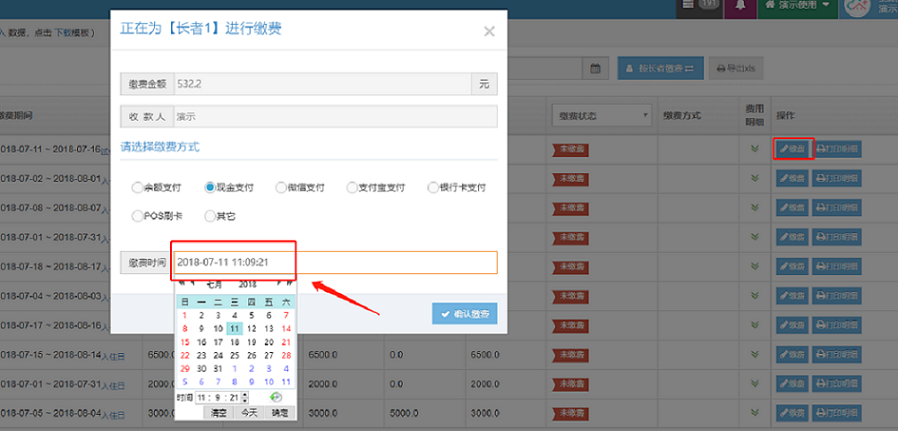Open the 缴费状态 filter dropdown

(x=601, y=115)
